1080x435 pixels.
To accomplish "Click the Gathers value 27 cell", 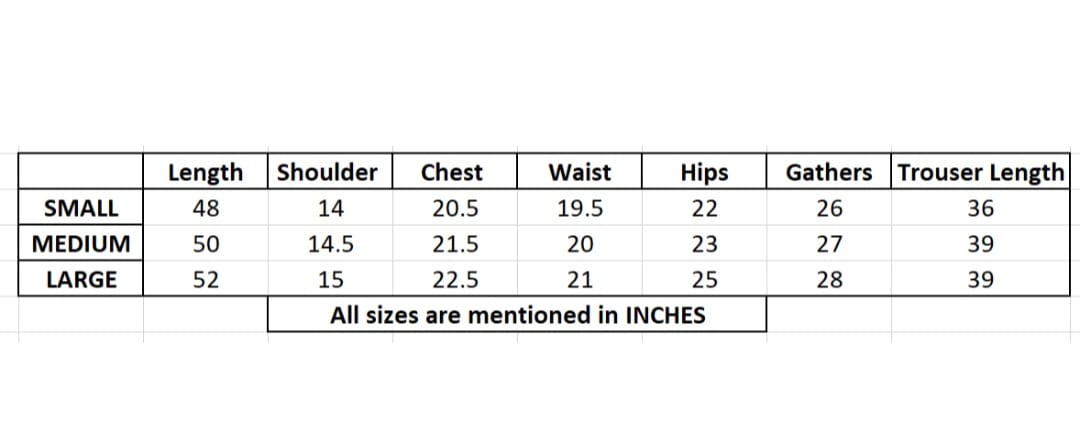I will (829, 243).
